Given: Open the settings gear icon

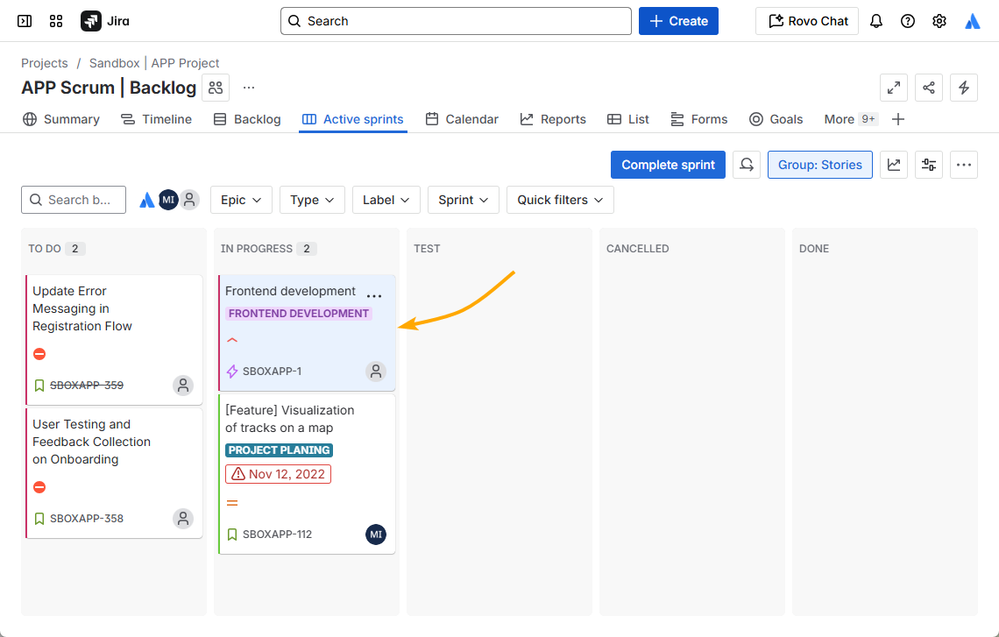Looking at the screenshot, I should 939,21.
